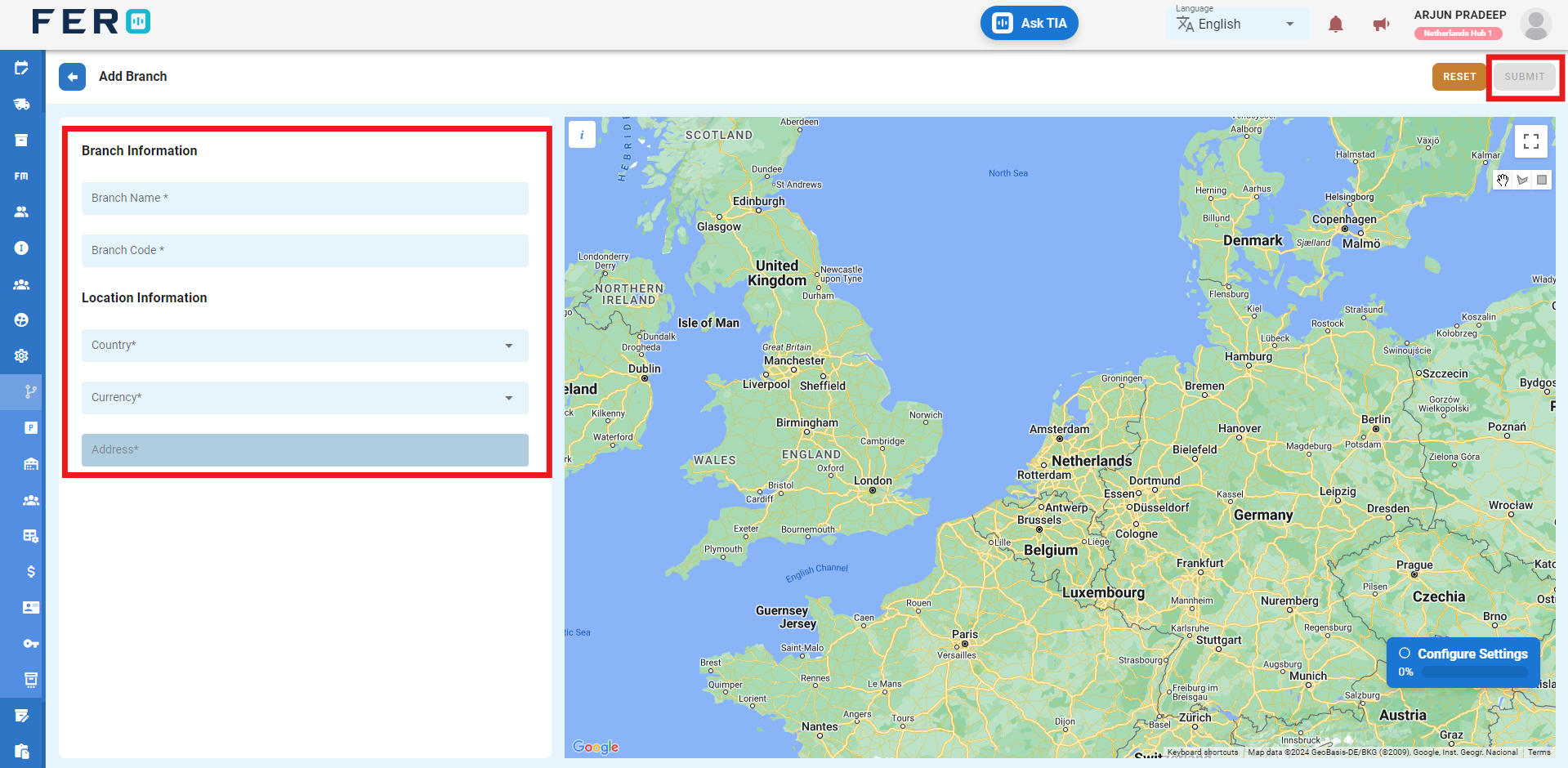Open the note edit sidebar icon
The height and width of the screenshot is (768, 1568).
coord(22,716)
